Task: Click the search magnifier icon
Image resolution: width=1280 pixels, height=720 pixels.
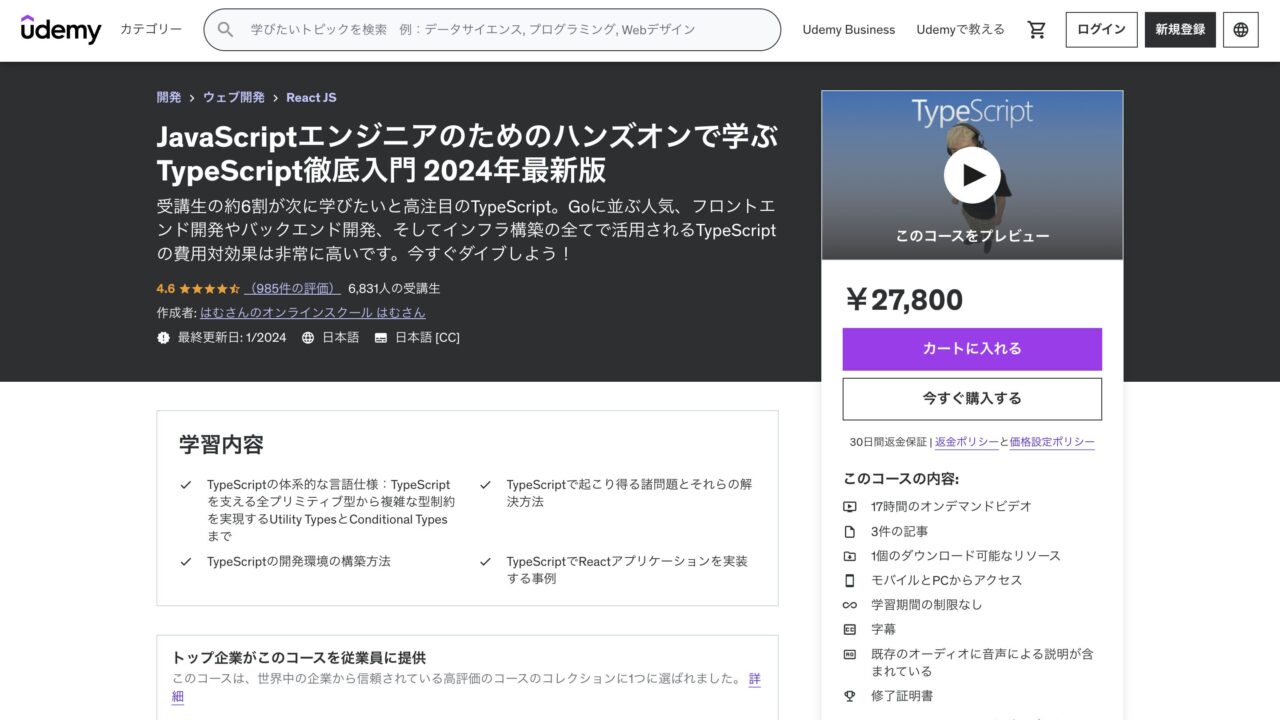Action: [225, 30]
